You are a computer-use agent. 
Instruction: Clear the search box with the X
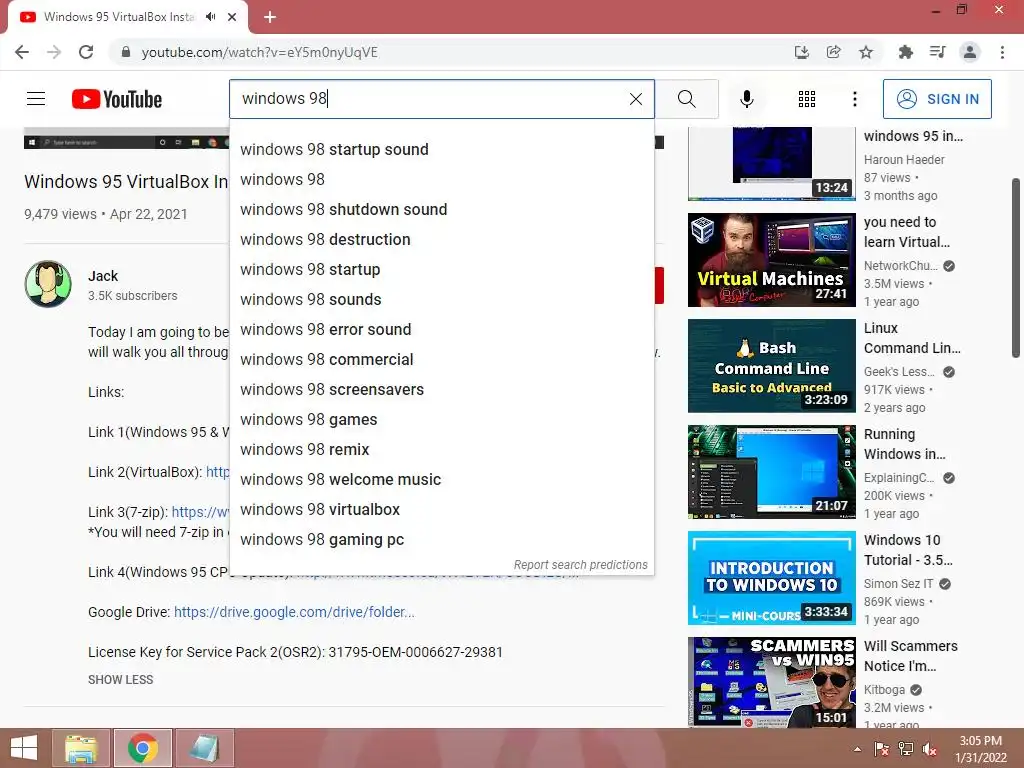[x=635, y=99]
